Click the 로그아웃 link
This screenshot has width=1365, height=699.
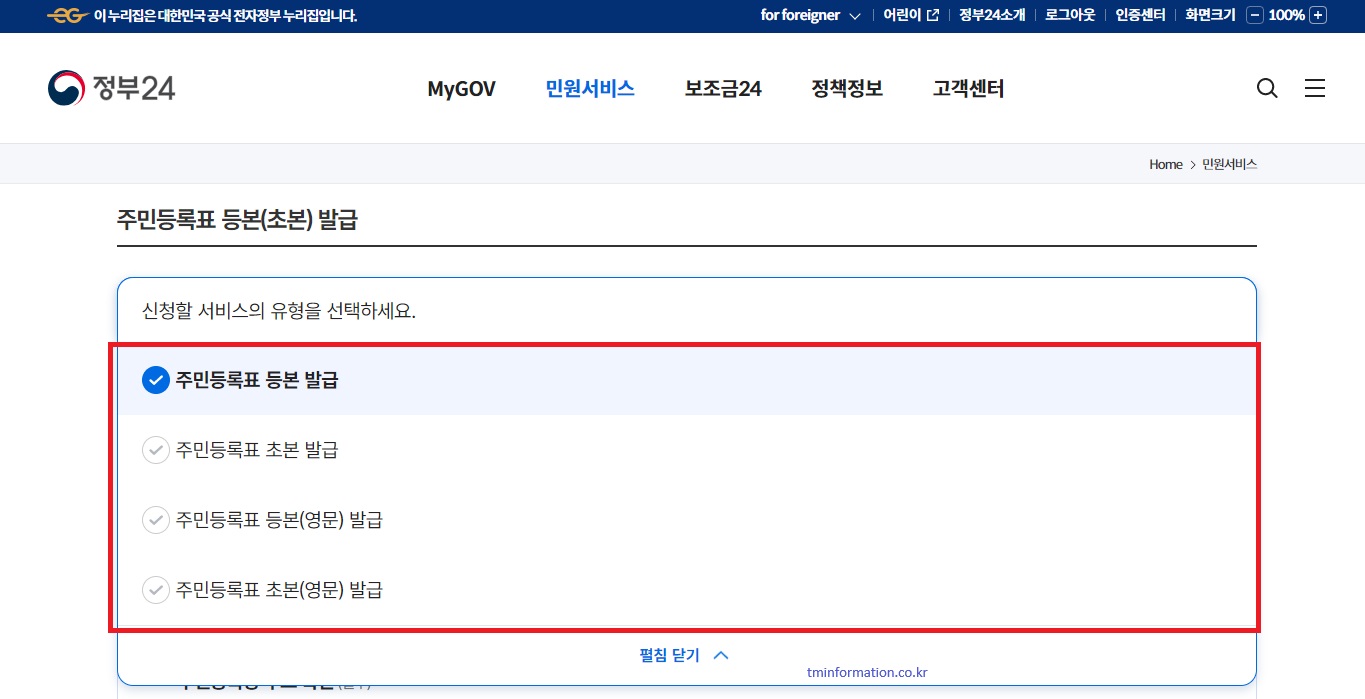click(1069, 15)
